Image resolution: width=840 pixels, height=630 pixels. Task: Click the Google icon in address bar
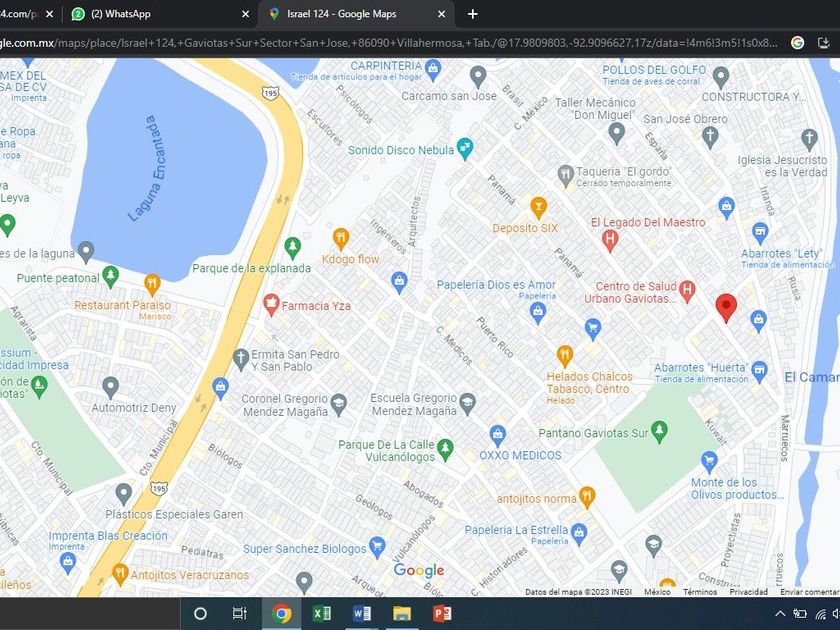pyautogui.click(x=797, y=43)
